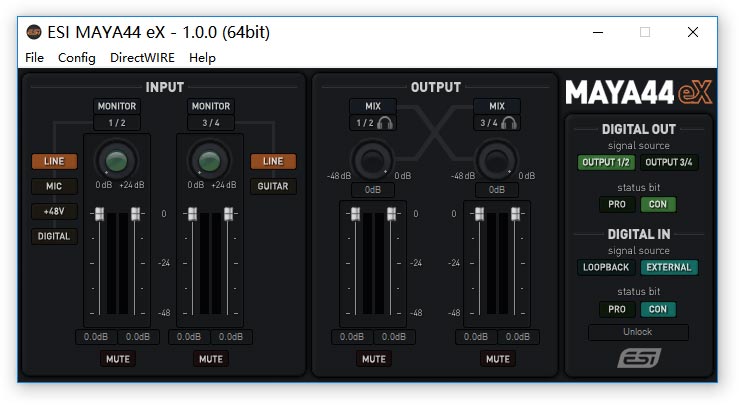Select MIC input source
This screenshot has height=405, width=739.
pyautogui.click(x=54, y=186)
